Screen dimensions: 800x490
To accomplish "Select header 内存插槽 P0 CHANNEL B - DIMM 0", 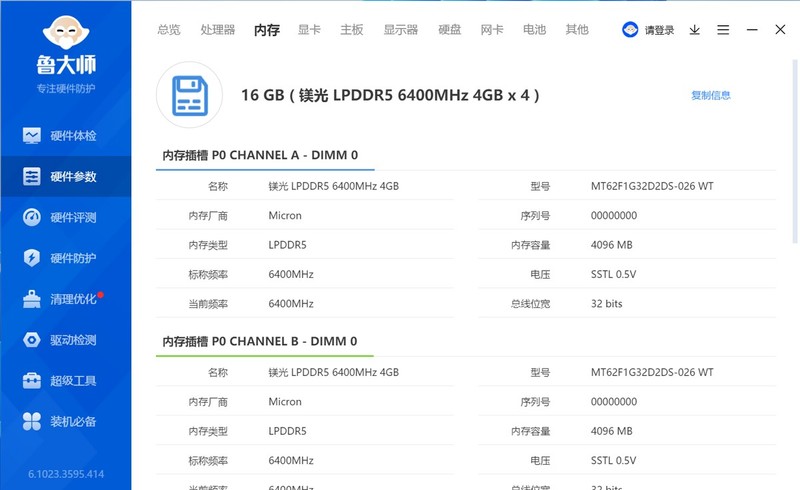I will pyautogui.click(x=260, y=341).
